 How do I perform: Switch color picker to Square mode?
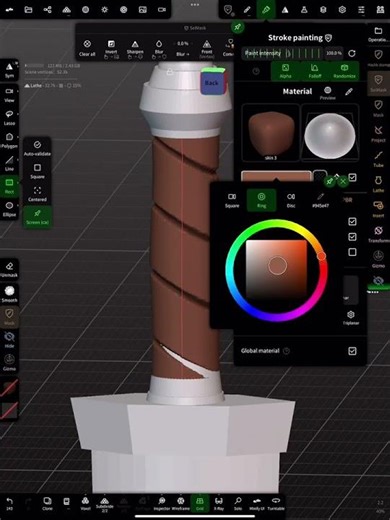(232, 200)
